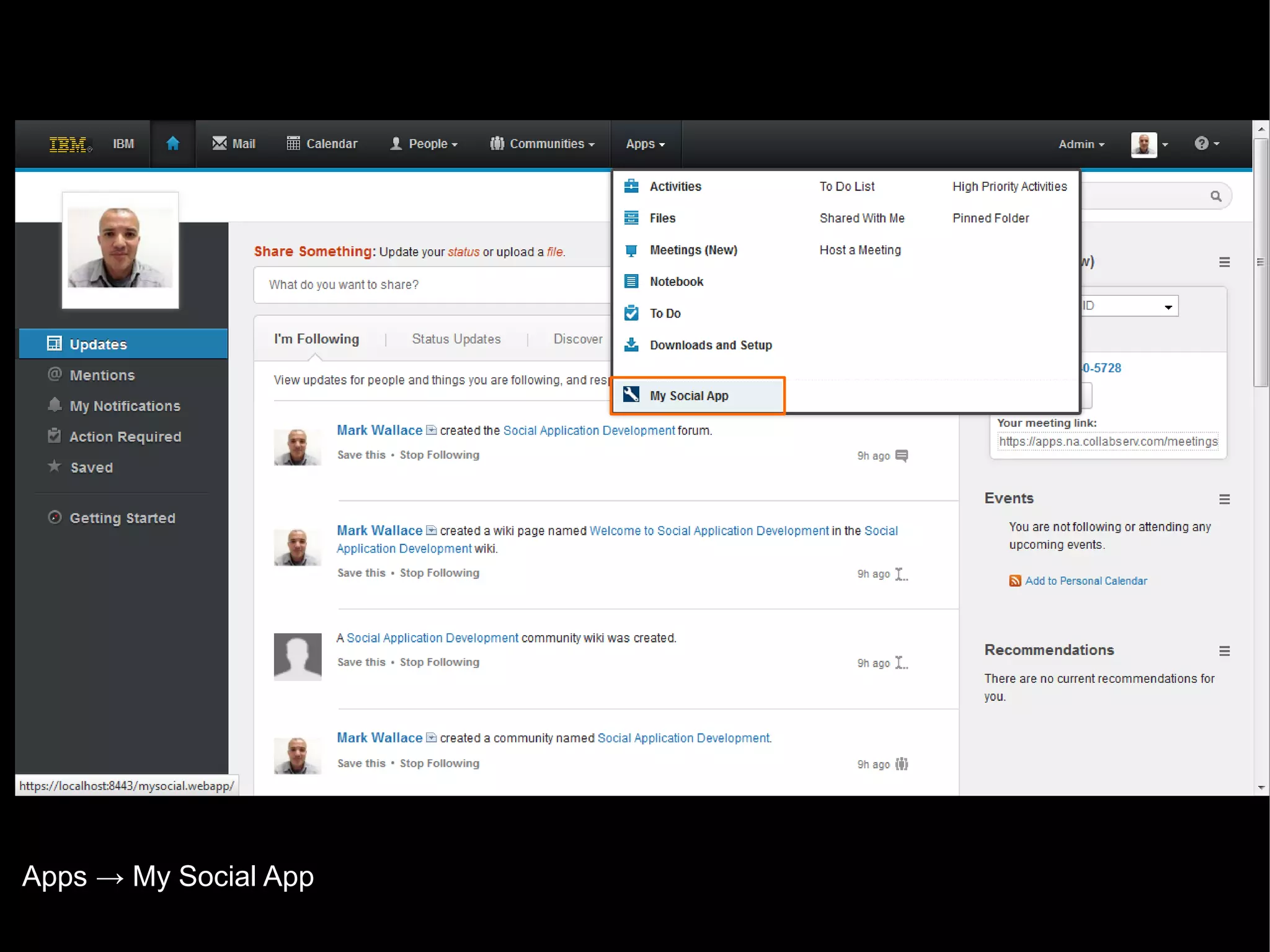Click the Downloads arrow icon
Viewport: 1270px width, 952px height.
tap(631, 344)
